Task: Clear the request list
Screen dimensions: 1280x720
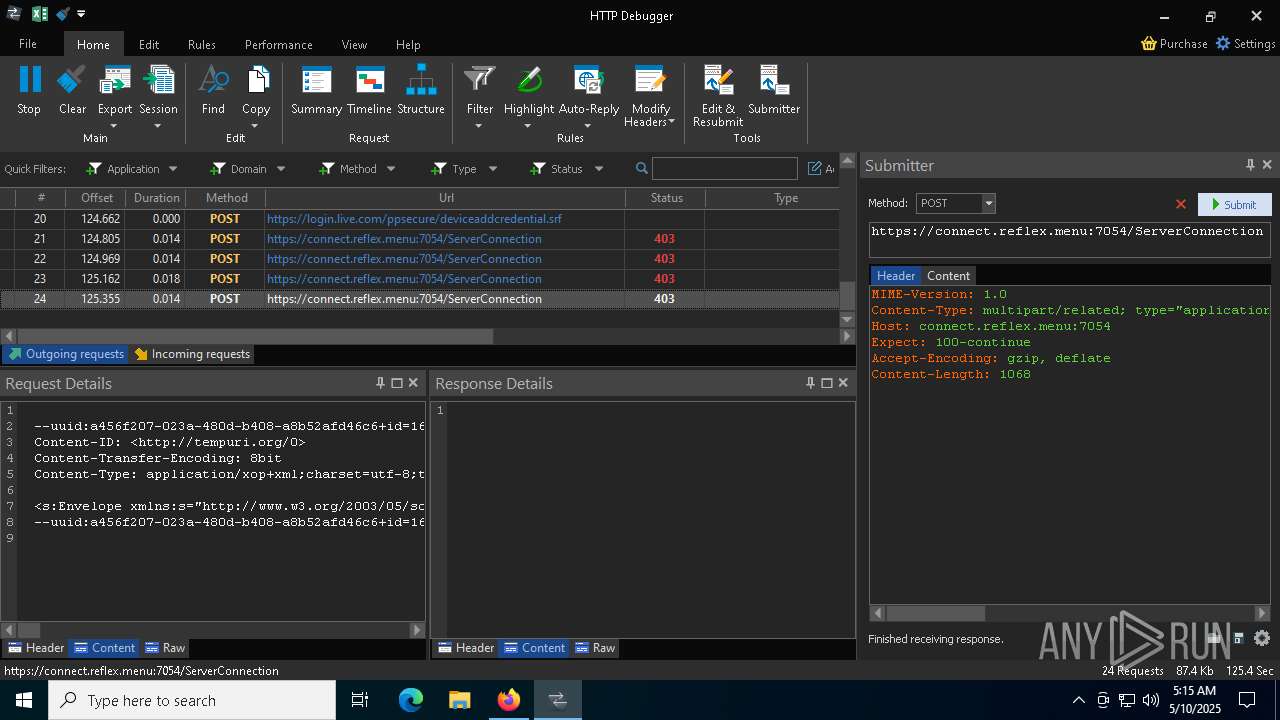Action: point(72,90)
